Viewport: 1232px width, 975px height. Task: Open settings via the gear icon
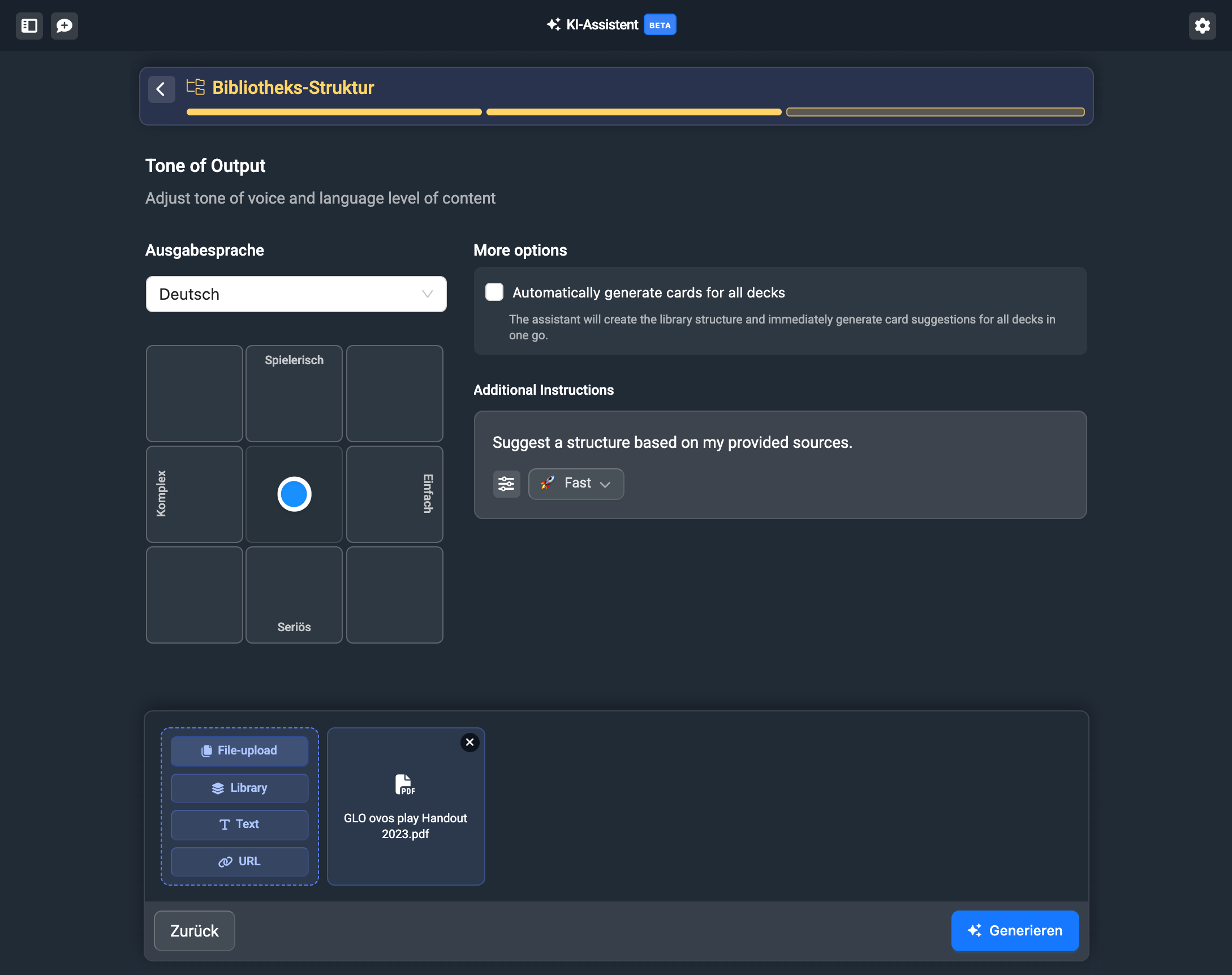1202,25
